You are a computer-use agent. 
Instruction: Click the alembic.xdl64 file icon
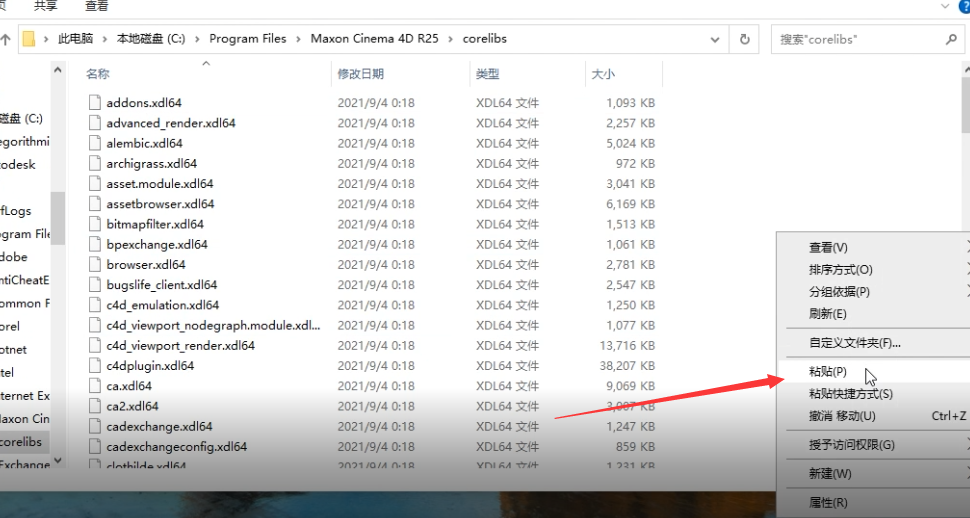click(95, 143)
